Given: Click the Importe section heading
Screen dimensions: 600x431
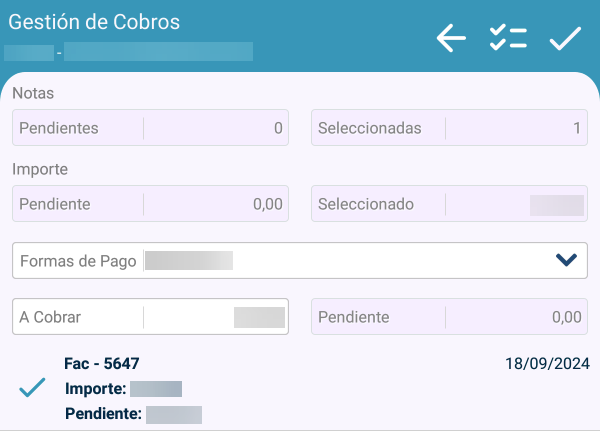Looking at the screenshot, I should coord(40,169).
